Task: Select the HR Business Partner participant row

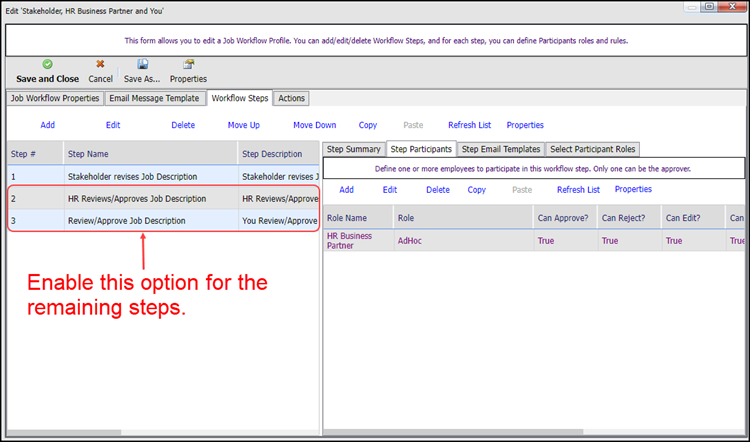Action: (x=534, y=241)
